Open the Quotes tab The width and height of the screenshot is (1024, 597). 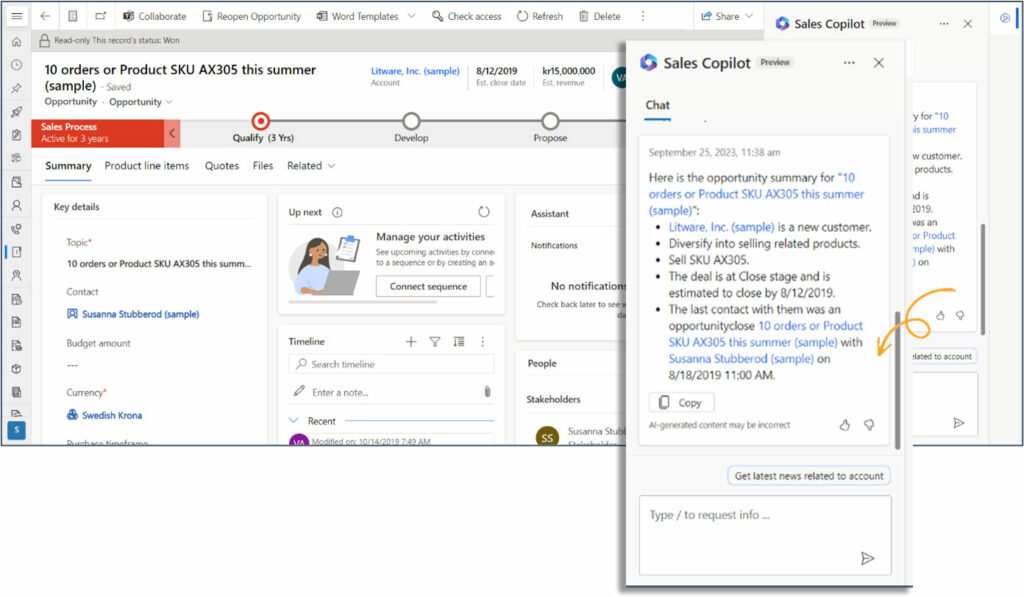[221, 166]
